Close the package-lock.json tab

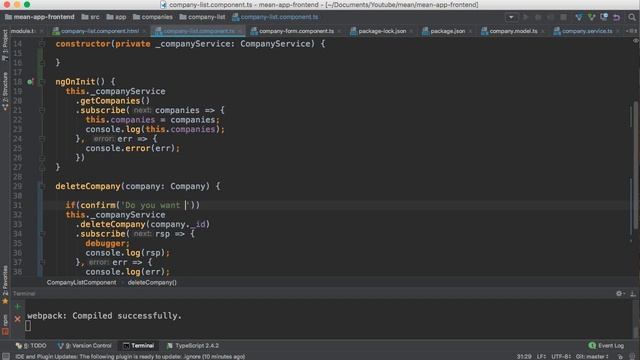(411, 31)
